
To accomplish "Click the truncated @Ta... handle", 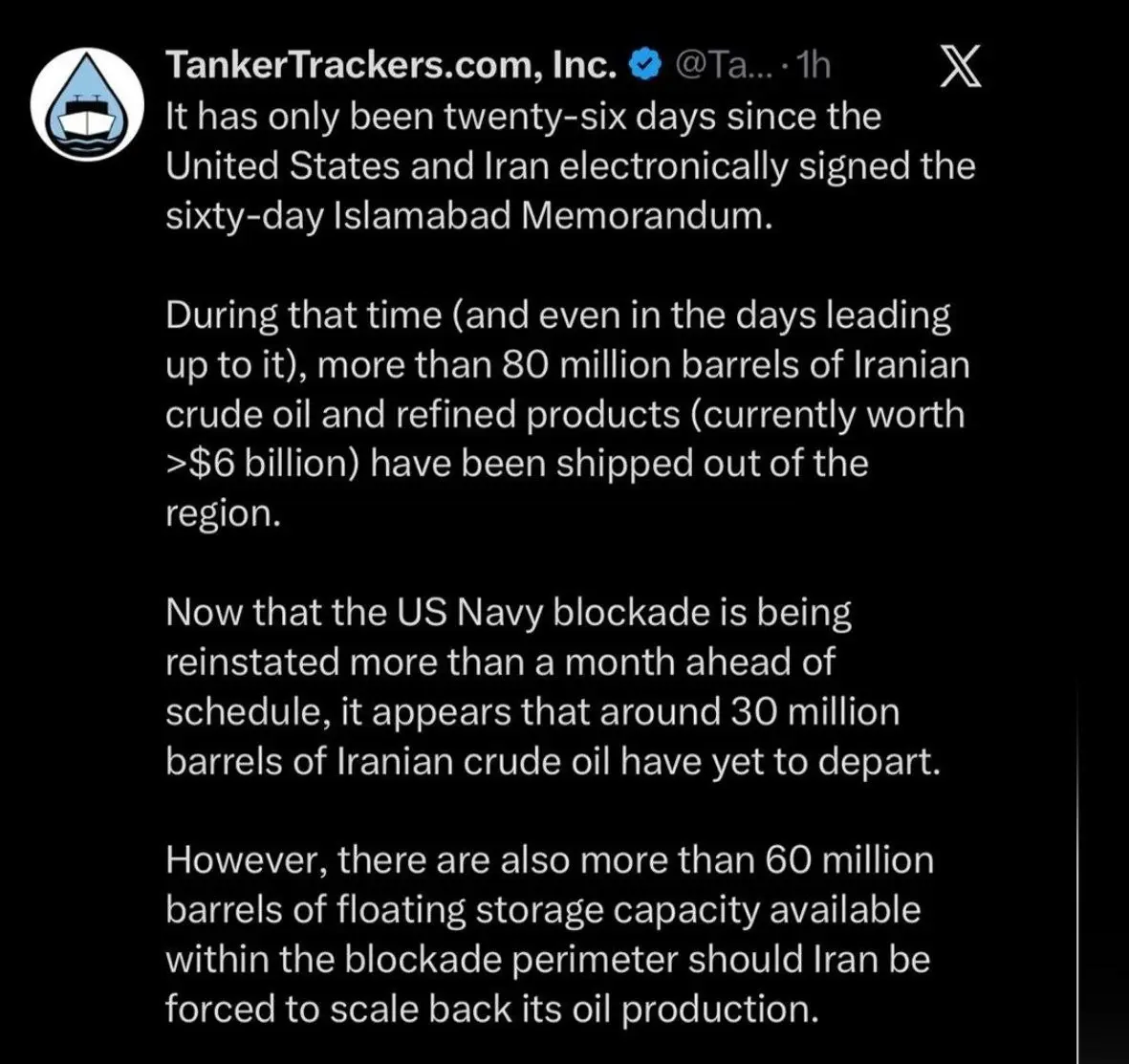I will (724, 66).
